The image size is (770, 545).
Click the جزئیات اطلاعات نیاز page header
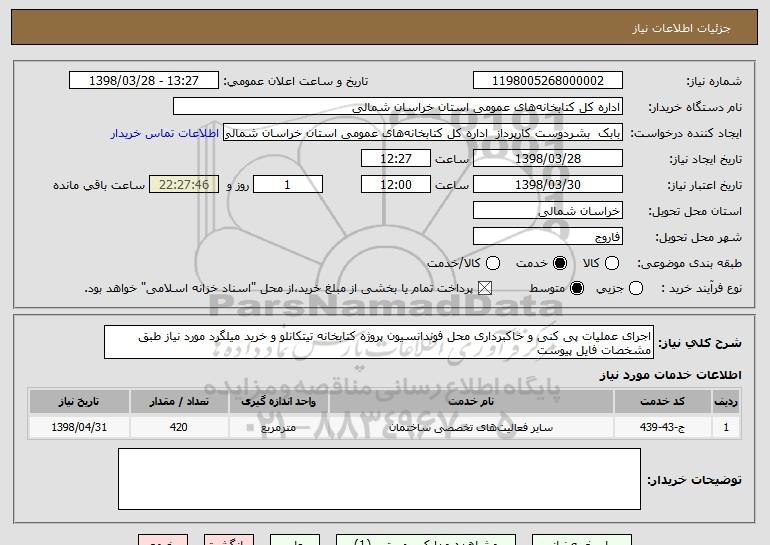pos(681,28)
